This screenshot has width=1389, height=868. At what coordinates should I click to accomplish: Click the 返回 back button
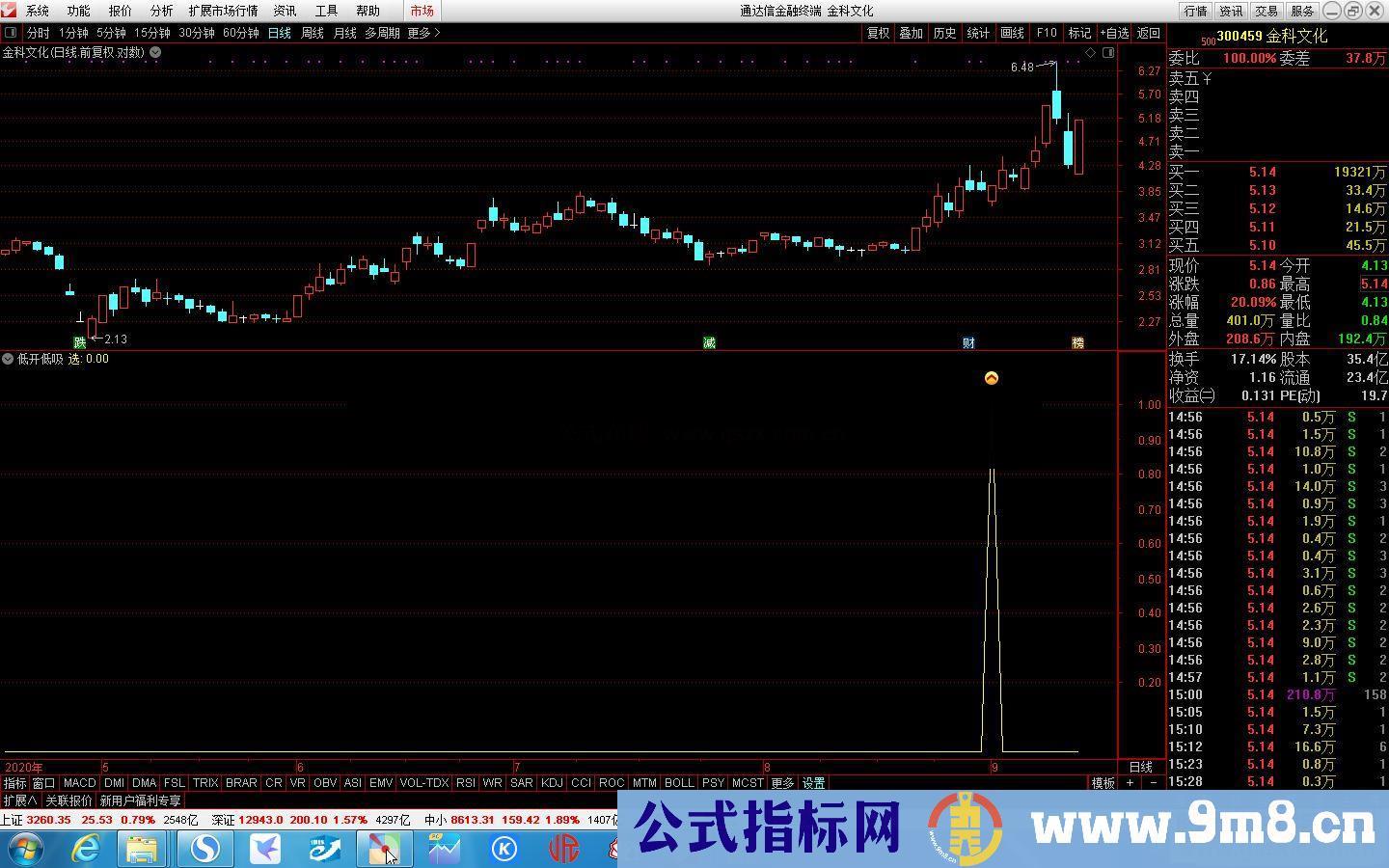point(1148,33)
